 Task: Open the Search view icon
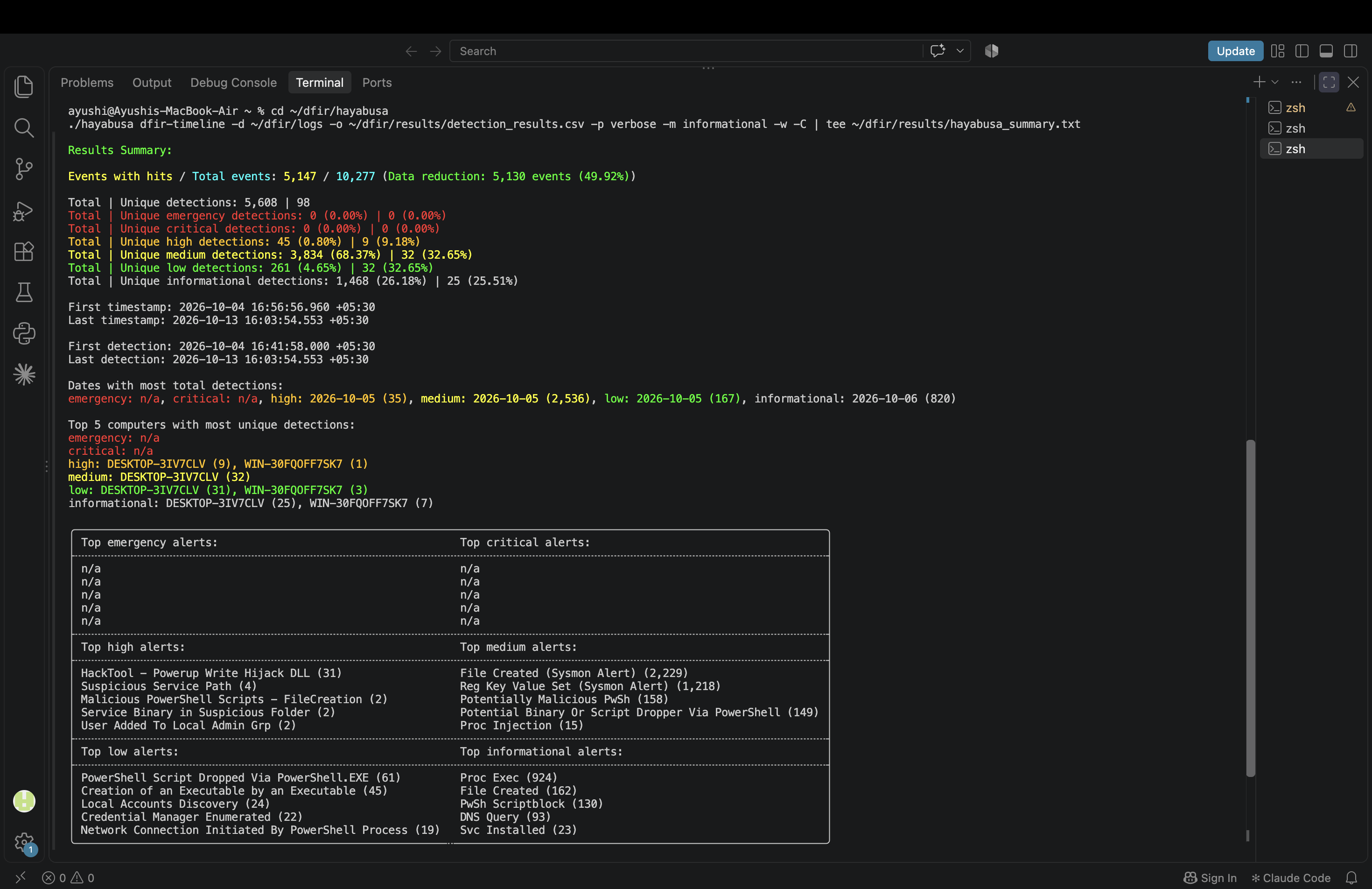[x=24, y=127]
